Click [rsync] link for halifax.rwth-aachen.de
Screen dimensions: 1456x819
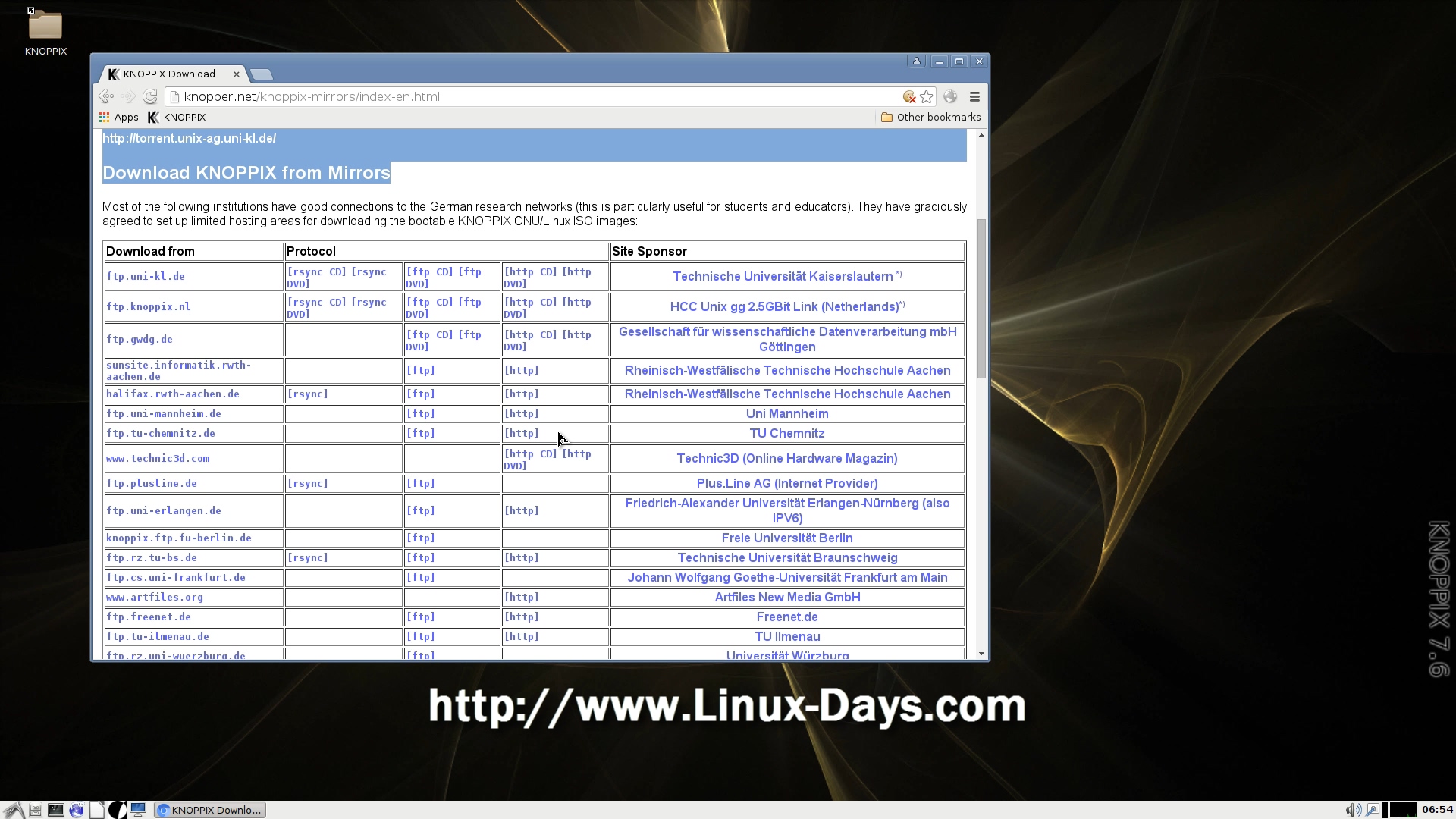pos(308,394)
